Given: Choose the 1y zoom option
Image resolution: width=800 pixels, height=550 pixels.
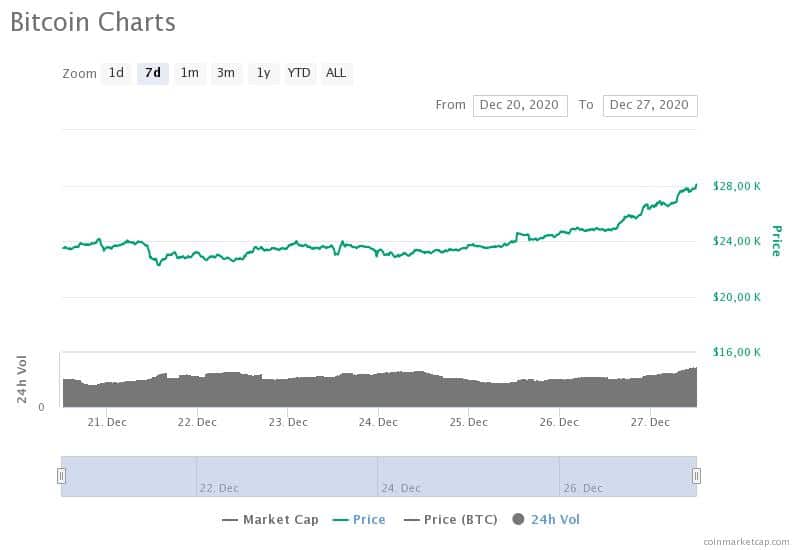Looking at the screenshot, I should click(263, 73).
